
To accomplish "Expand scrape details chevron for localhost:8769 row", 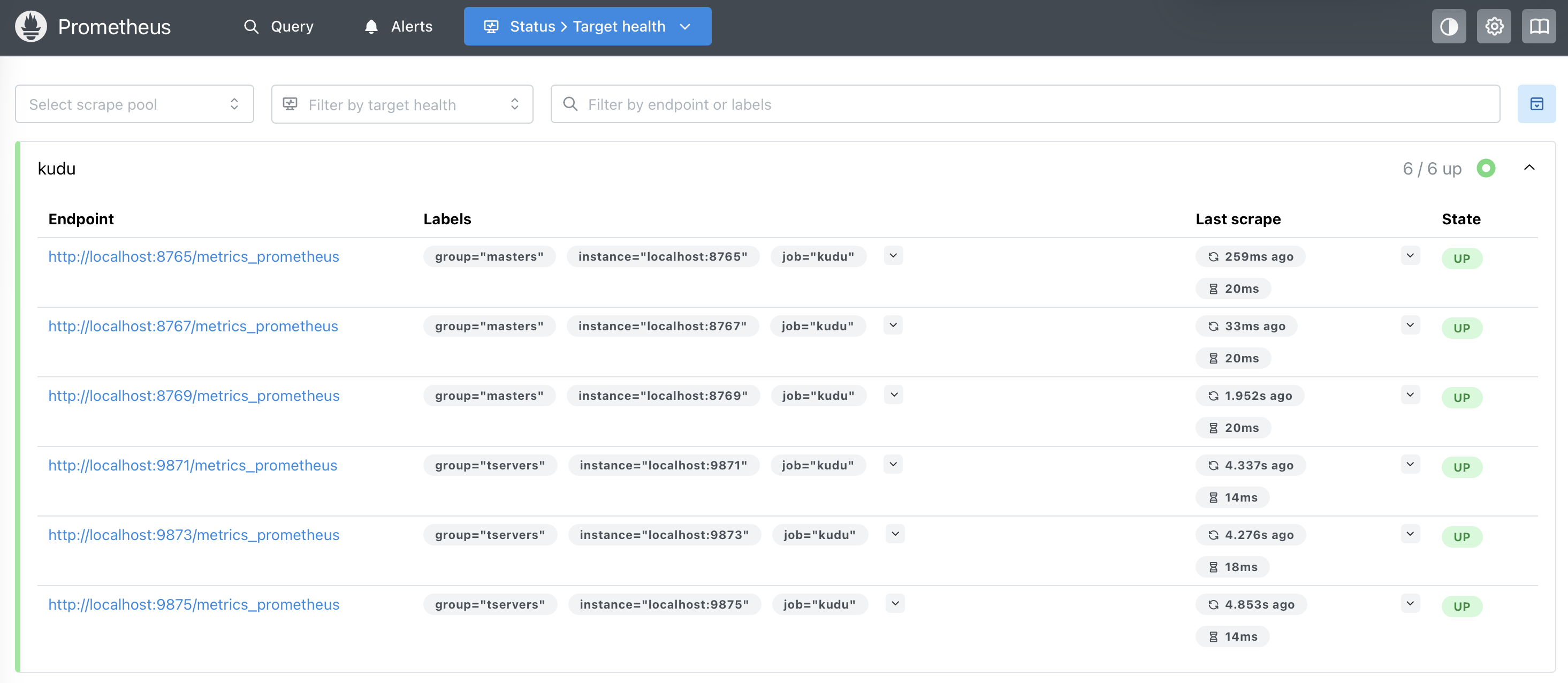I will [1410, 394].
